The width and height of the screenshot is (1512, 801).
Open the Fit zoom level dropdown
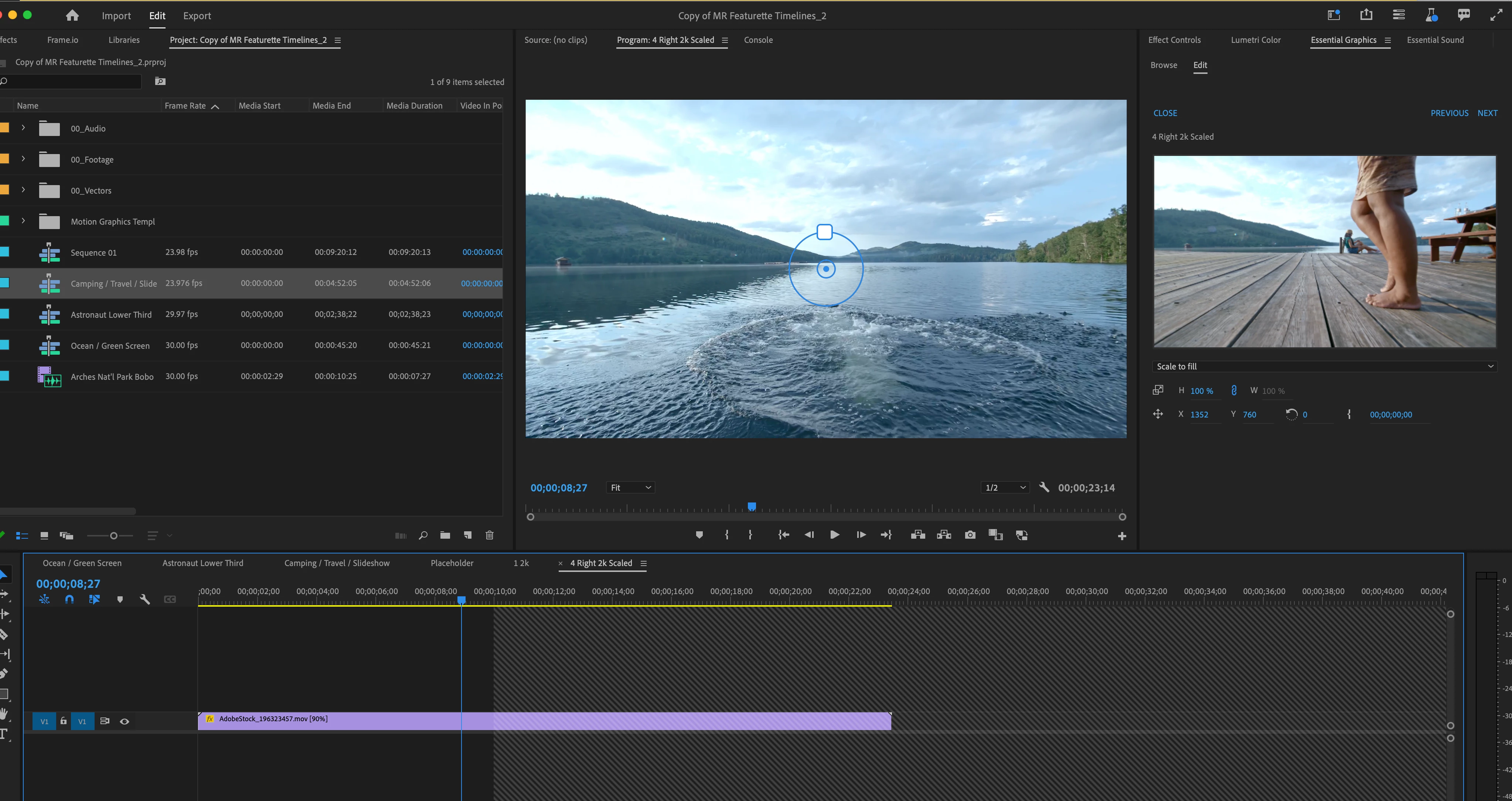(630, 488)
